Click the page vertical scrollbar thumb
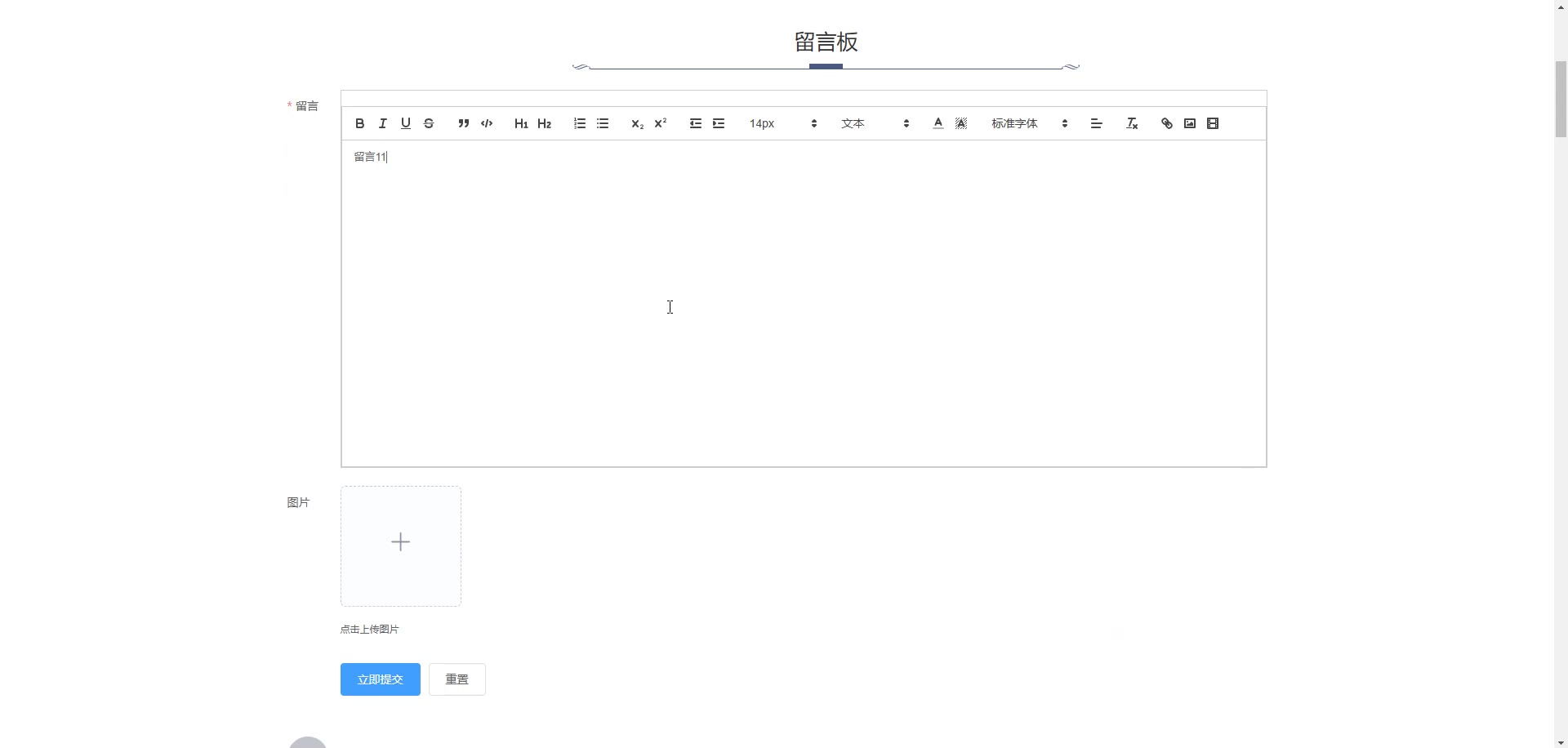 (1561, 99)
